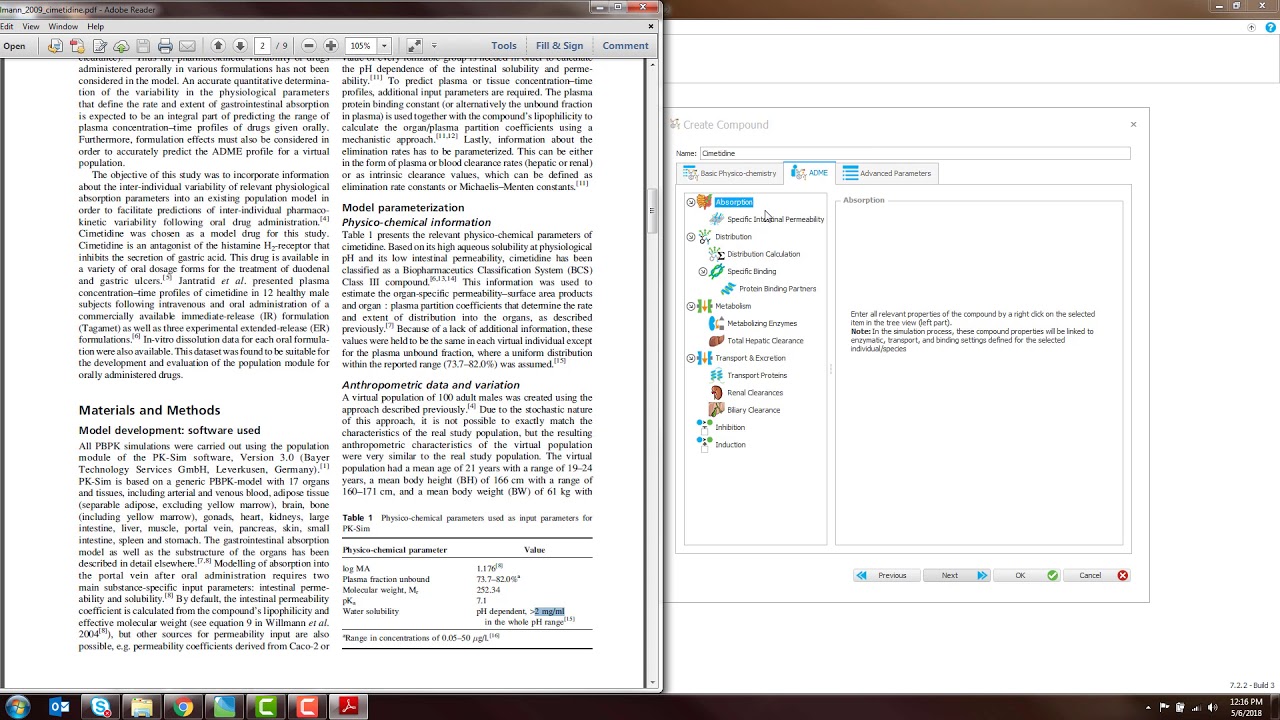This screenshot has height=720, width=1280.
Task: Open File Explorer from the taskbar
Action: coord(142,707)
